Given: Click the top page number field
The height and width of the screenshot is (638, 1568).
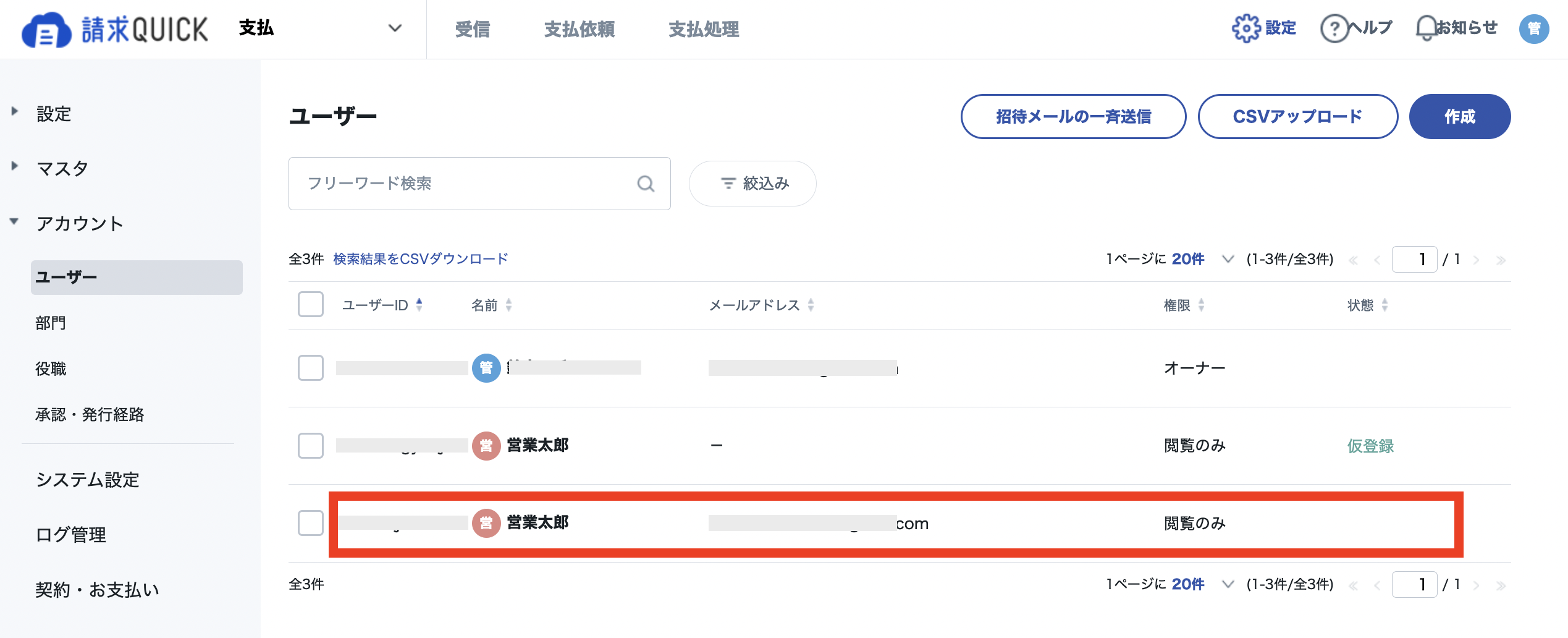Looking at the screenshot, I should click(1415, 259).
